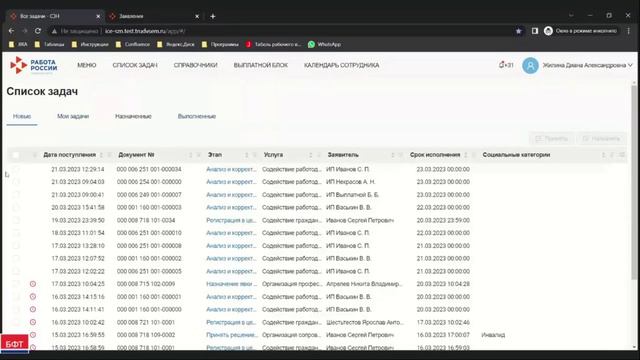Click applicant ИП Некрасов А. Н.
640x360 pixels.
pyautogui.click(x=351, y=182)
